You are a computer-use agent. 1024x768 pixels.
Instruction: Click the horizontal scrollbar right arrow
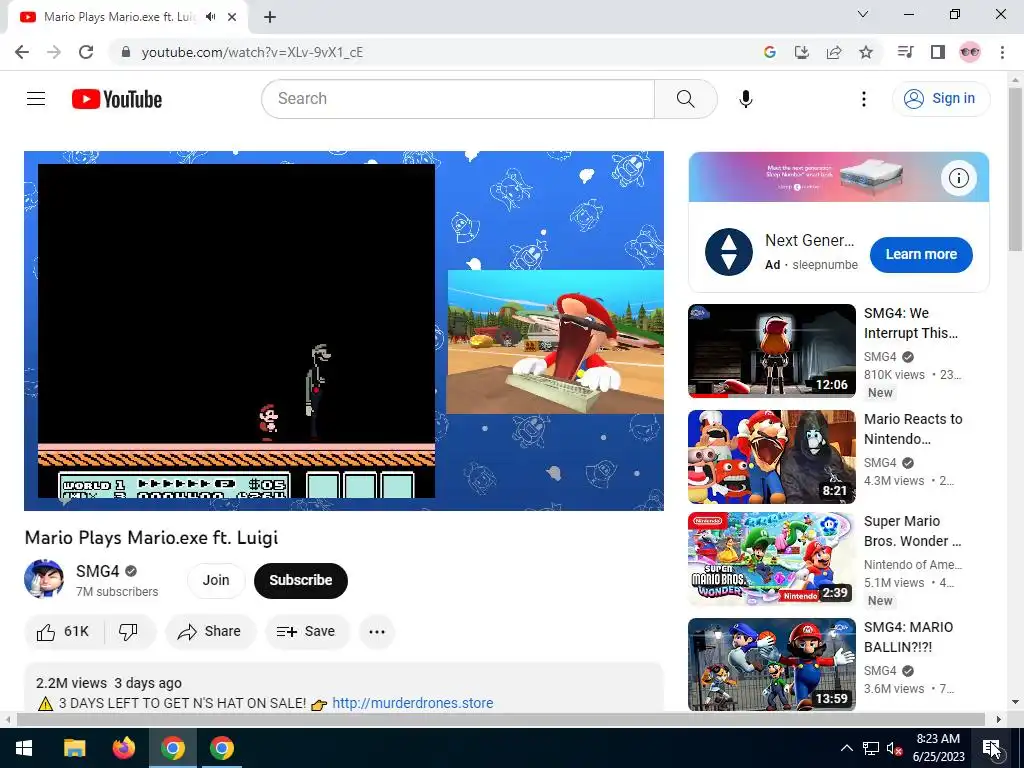(999, 720)
